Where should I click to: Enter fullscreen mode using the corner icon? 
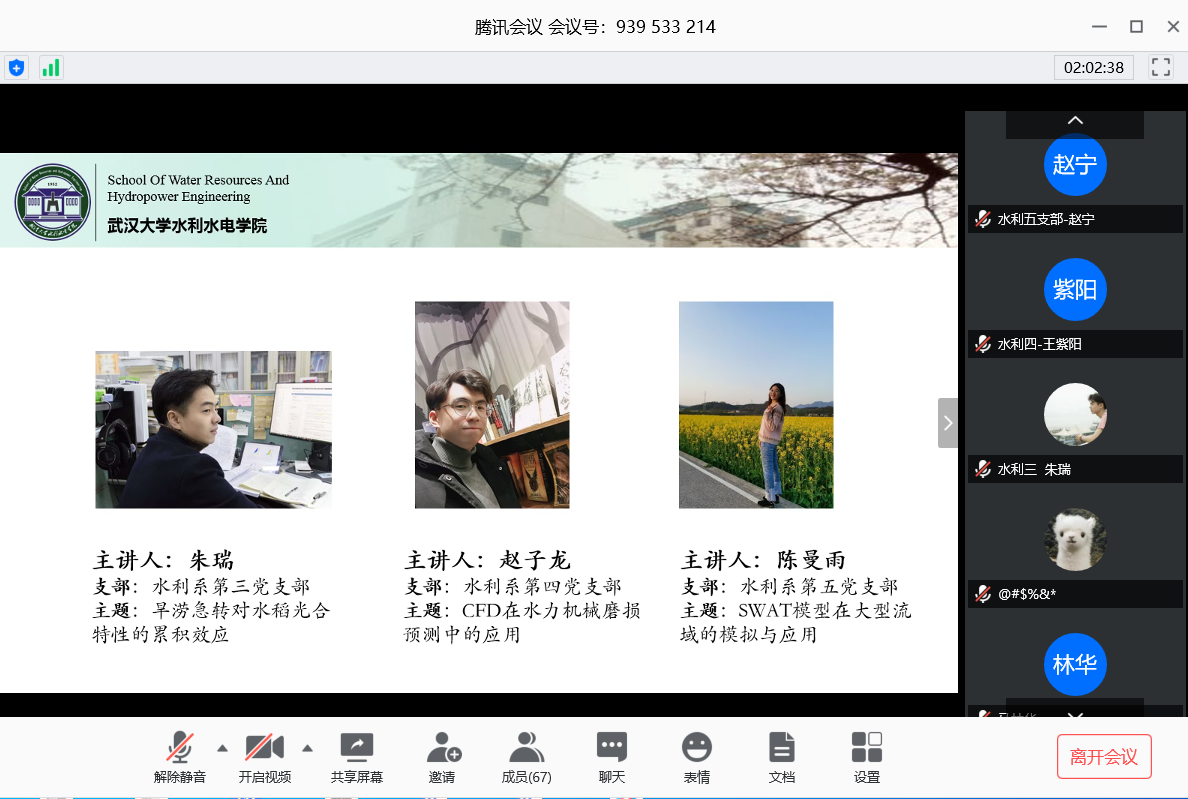pos(1161,68)
